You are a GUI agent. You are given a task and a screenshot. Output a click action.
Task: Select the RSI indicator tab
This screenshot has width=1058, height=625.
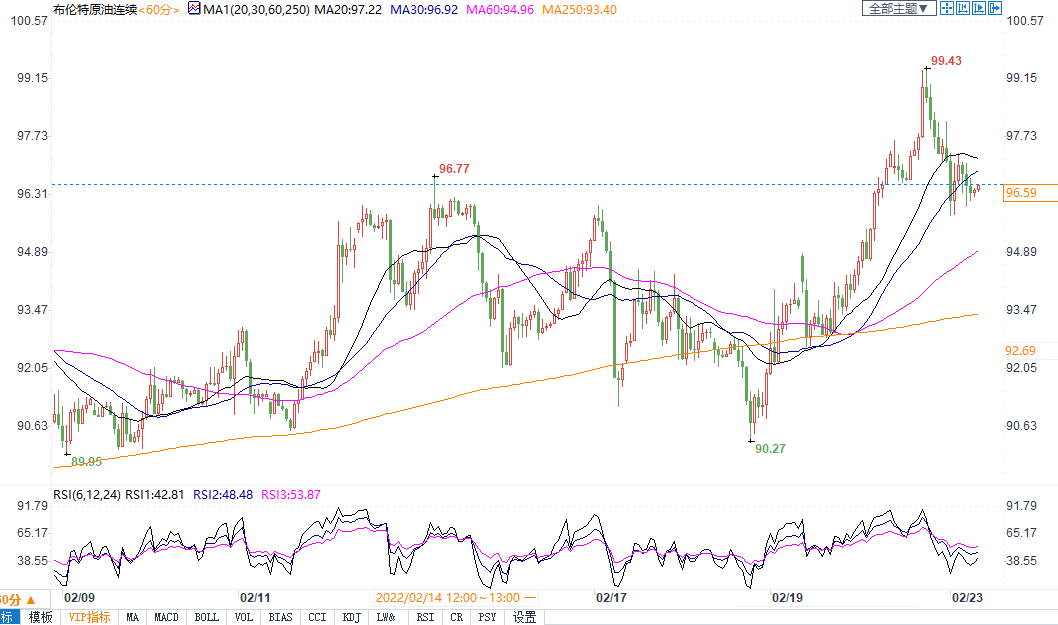[425, 617]
